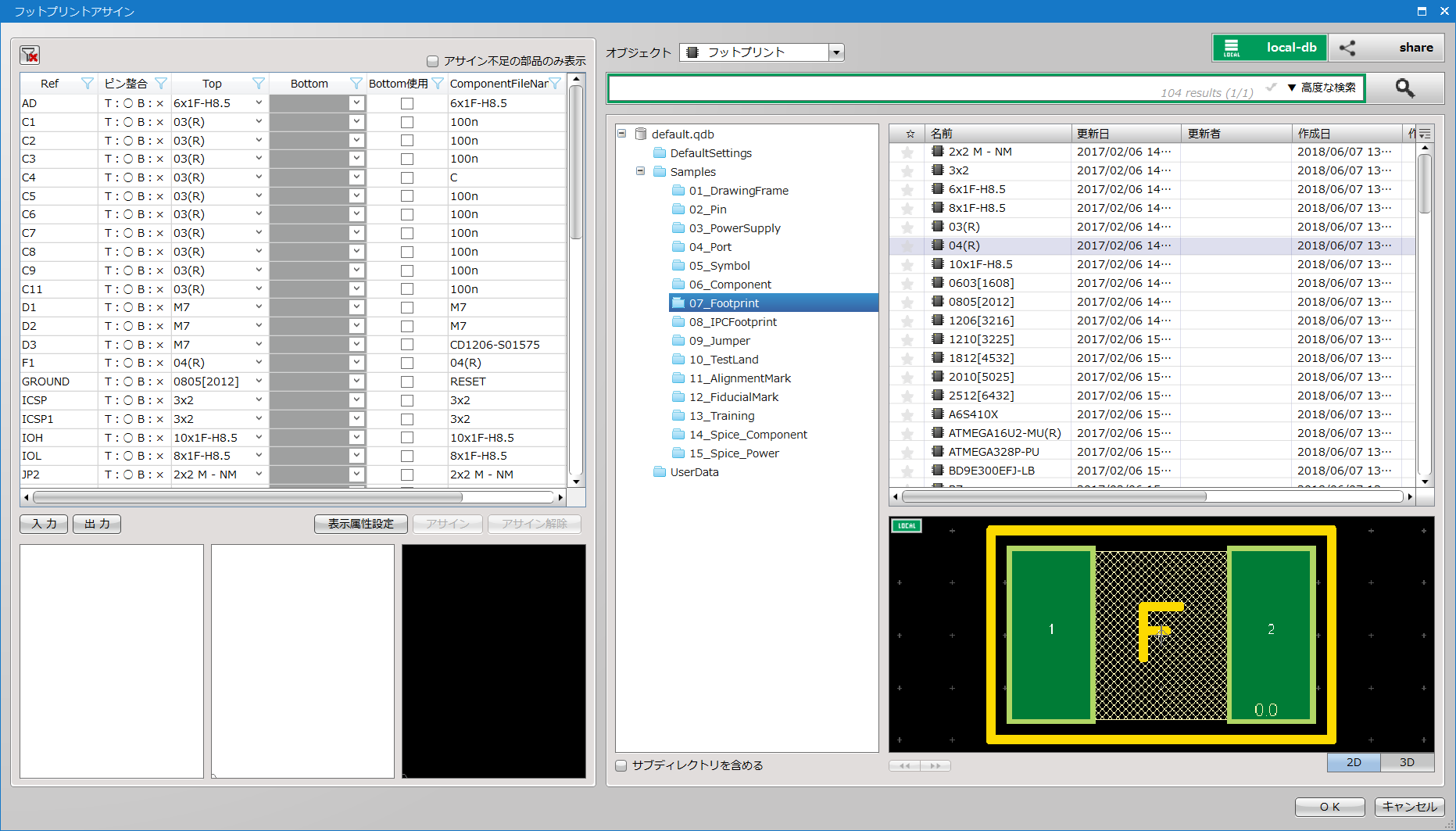Screen dimensions: 1456x831
Task: Enable the アサイン不足の部品のみ表示 checkbox
Action: 432,61
